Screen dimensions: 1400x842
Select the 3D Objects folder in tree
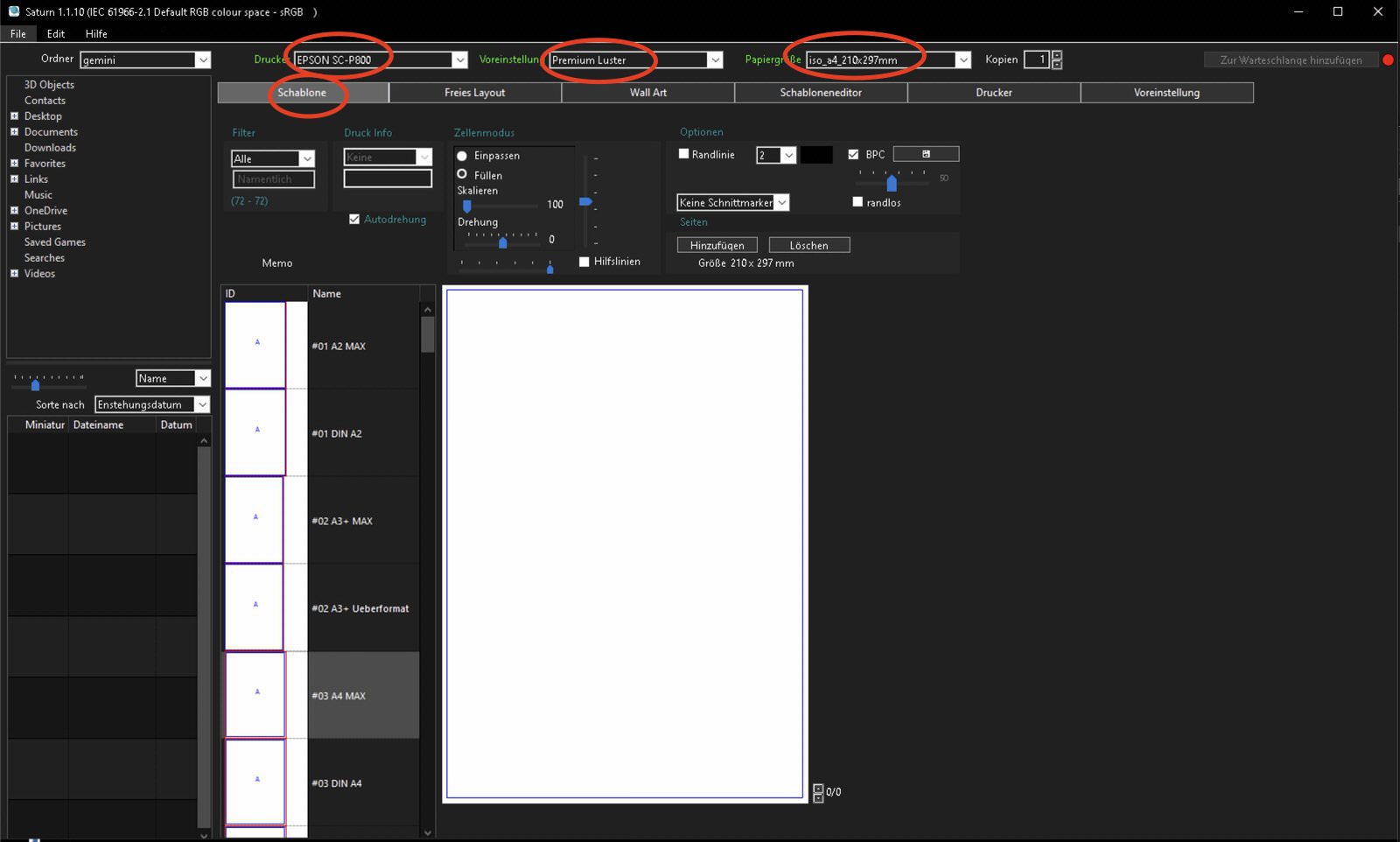coord(49,85)
